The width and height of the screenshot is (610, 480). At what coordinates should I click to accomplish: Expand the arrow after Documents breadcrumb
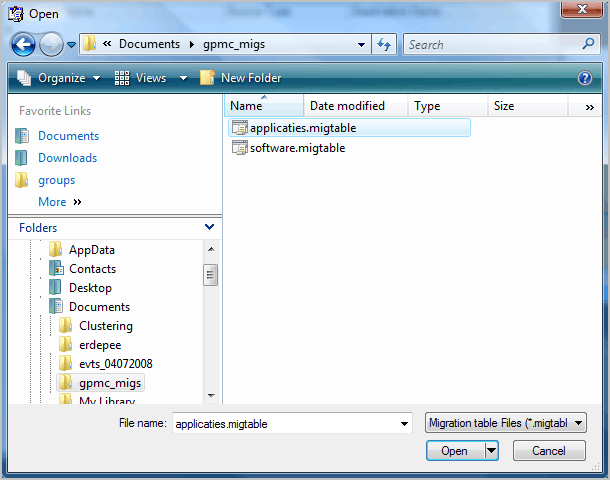[191, 44]
